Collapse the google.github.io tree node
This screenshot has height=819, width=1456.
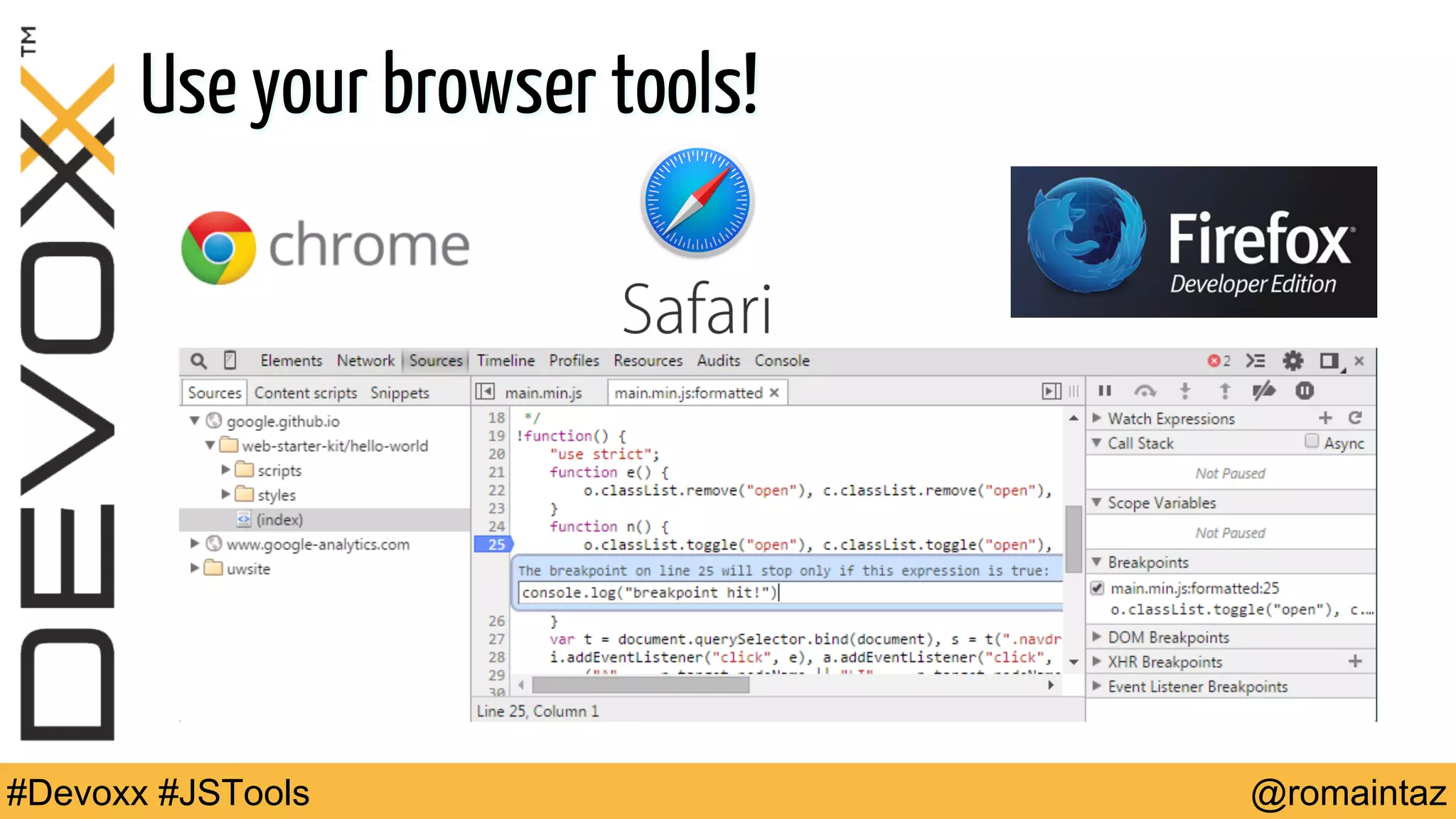tap(194, 421)
